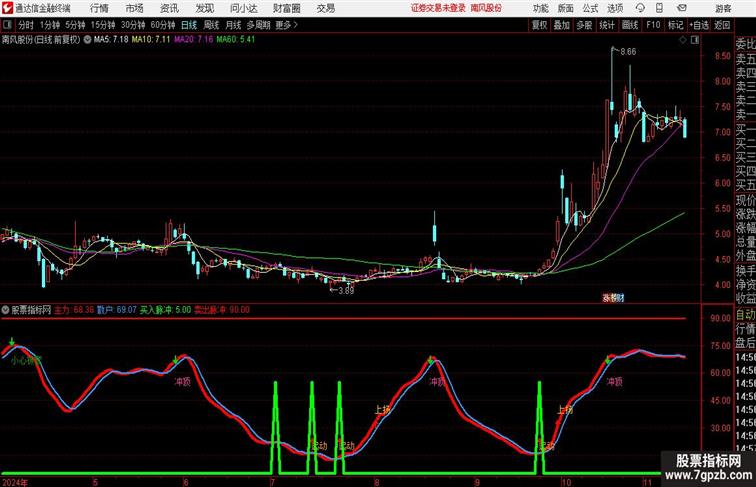Open the 资讯 menu
Image resolution: width=756 pixels, height=487 pixels.
point(169,8)
